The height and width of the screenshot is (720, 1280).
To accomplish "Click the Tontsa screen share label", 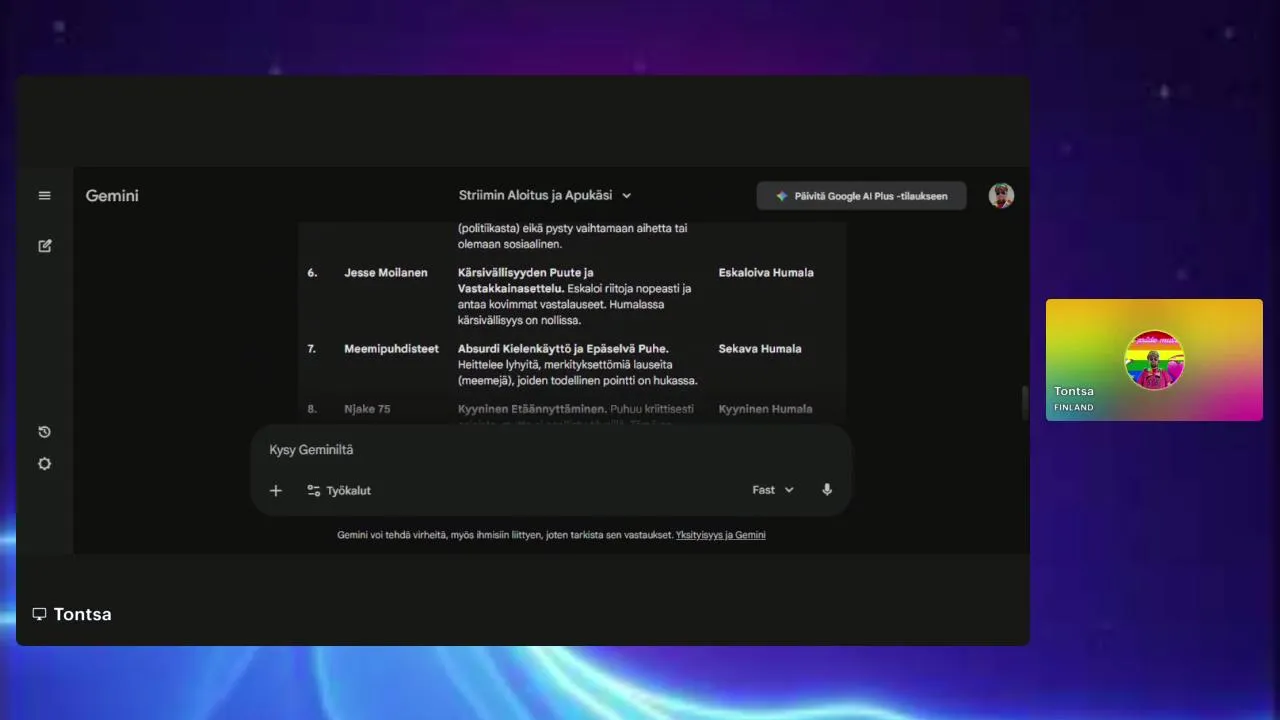I will (x=83, y=614).
